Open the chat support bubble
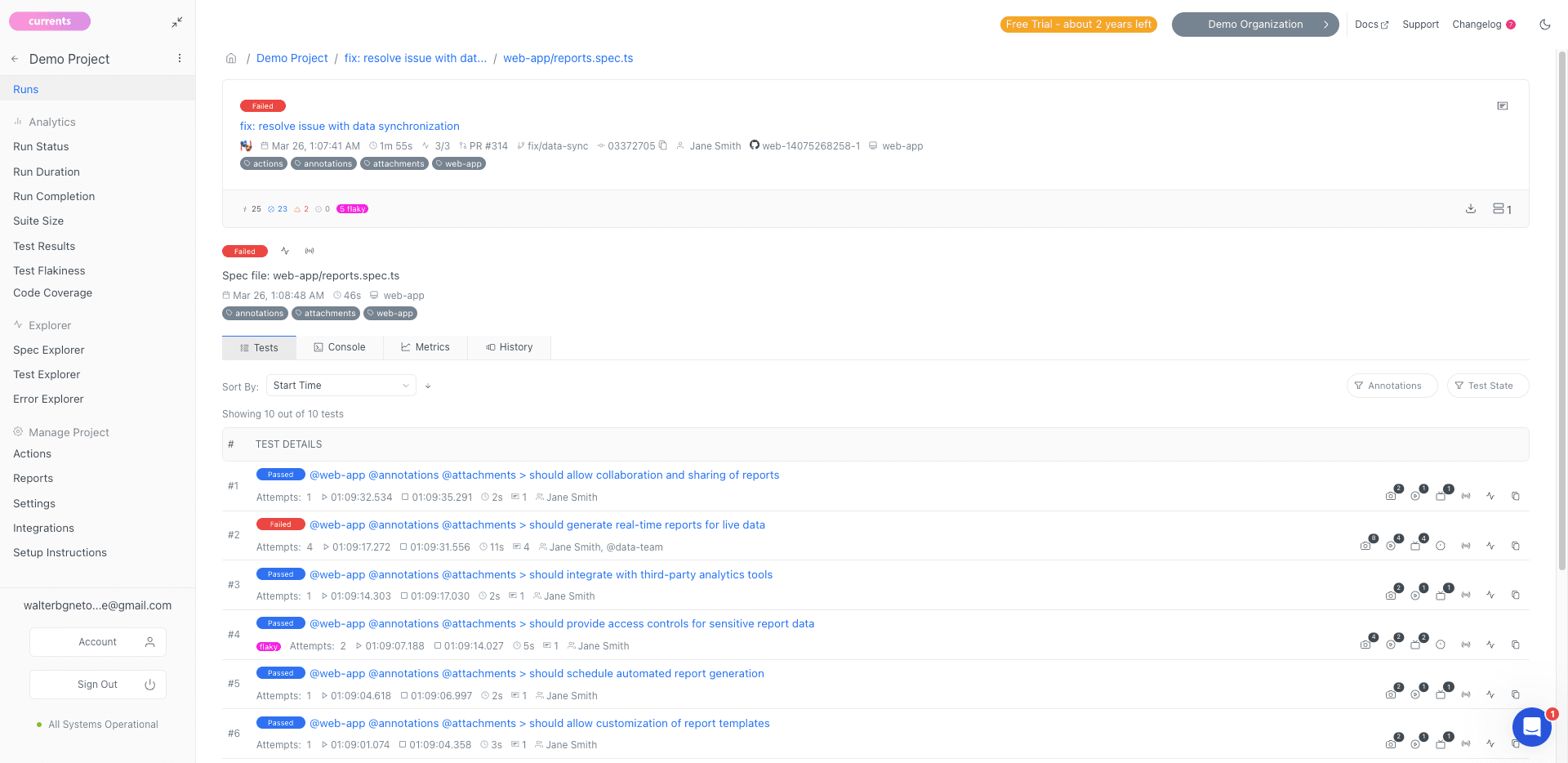Image resolution: width=1568 pixels, height=763 pixels. 1532,726
